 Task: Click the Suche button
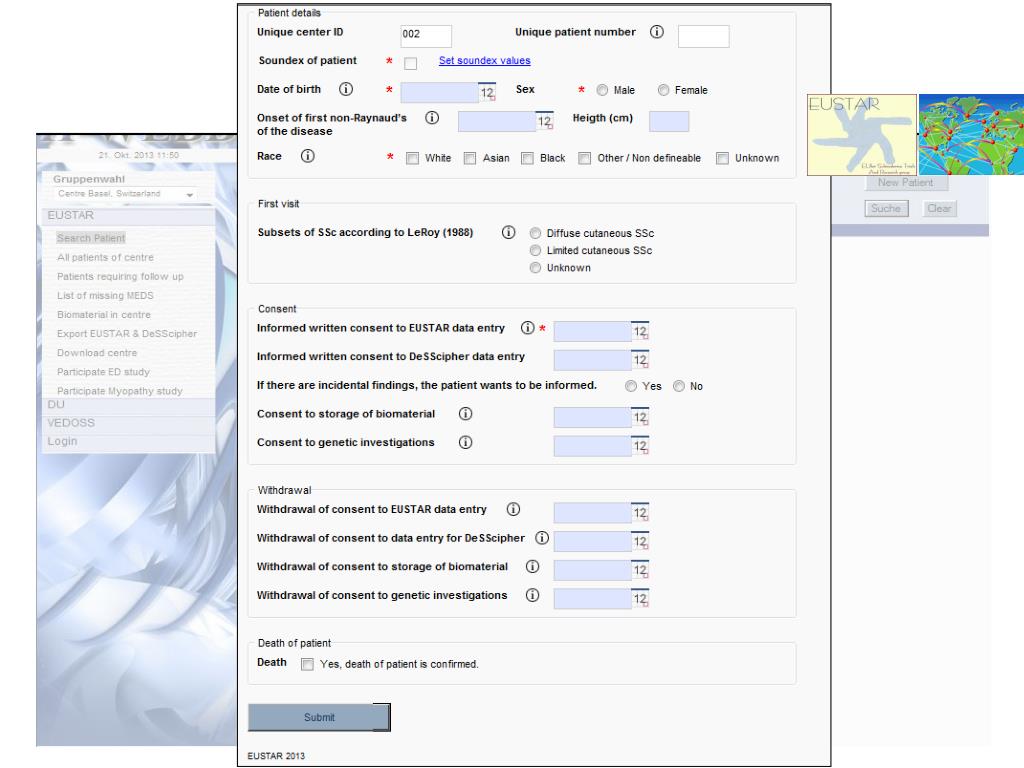click(x=886, y=209)
